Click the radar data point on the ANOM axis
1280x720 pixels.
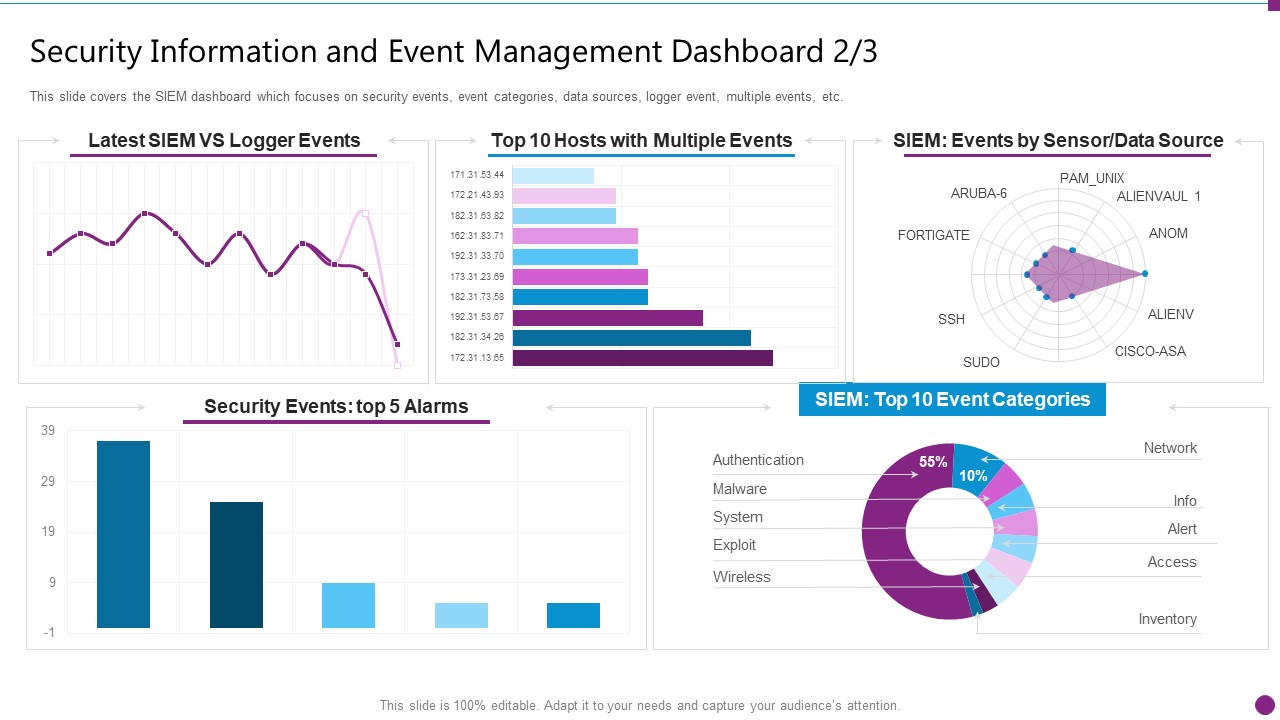click(x=1145, y=273)
